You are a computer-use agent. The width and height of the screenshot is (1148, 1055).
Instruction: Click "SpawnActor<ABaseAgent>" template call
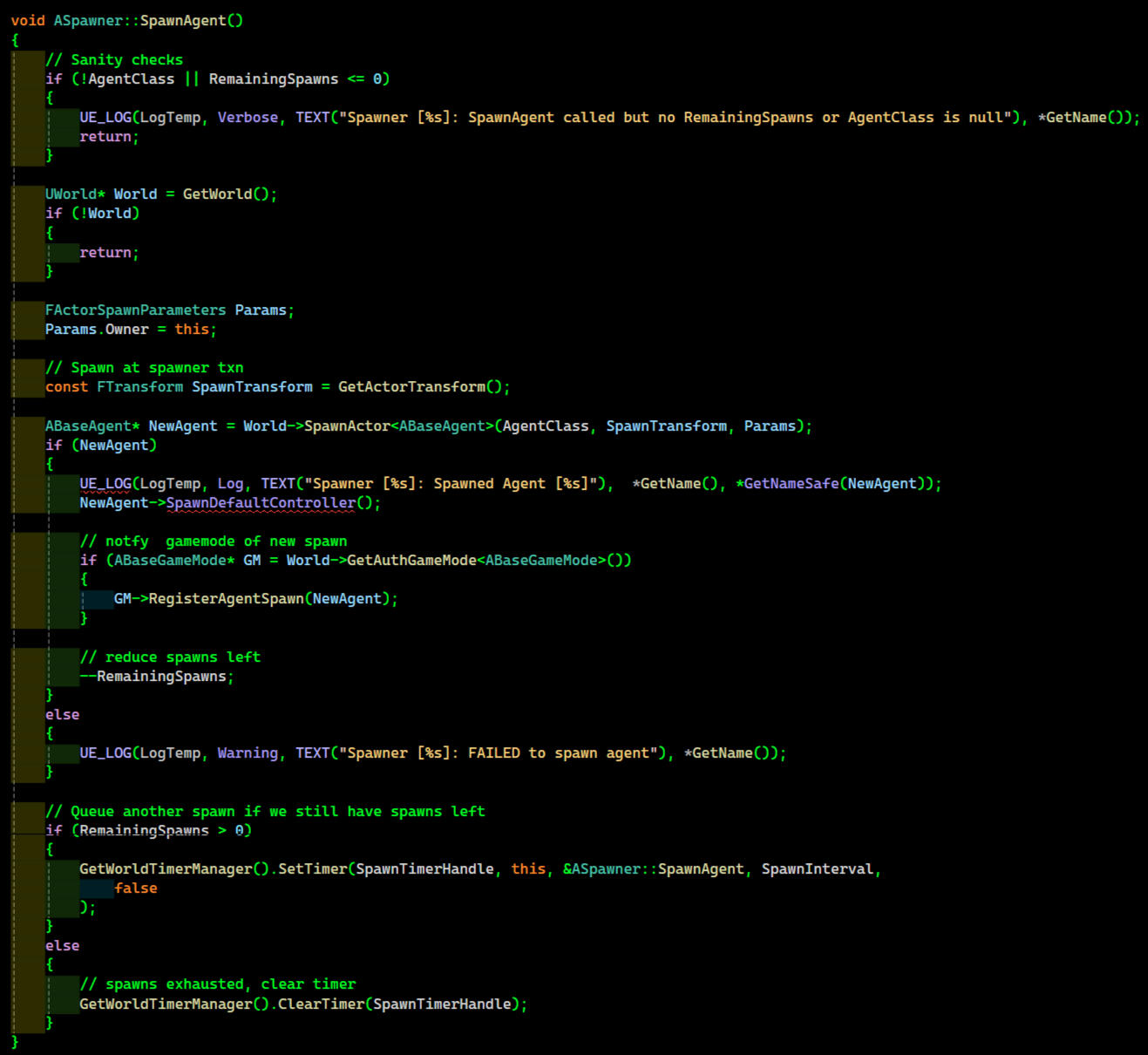[398, 426]
